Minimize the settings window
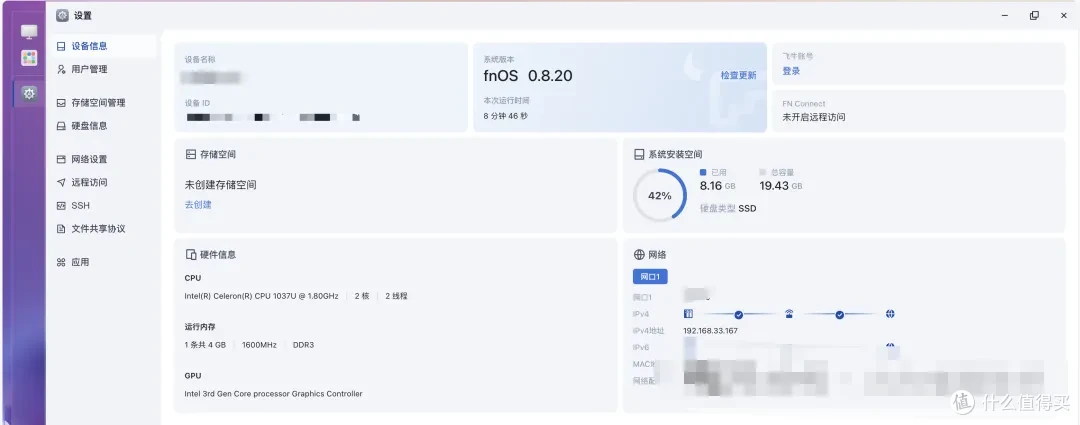 click(x=1004, y=15)
